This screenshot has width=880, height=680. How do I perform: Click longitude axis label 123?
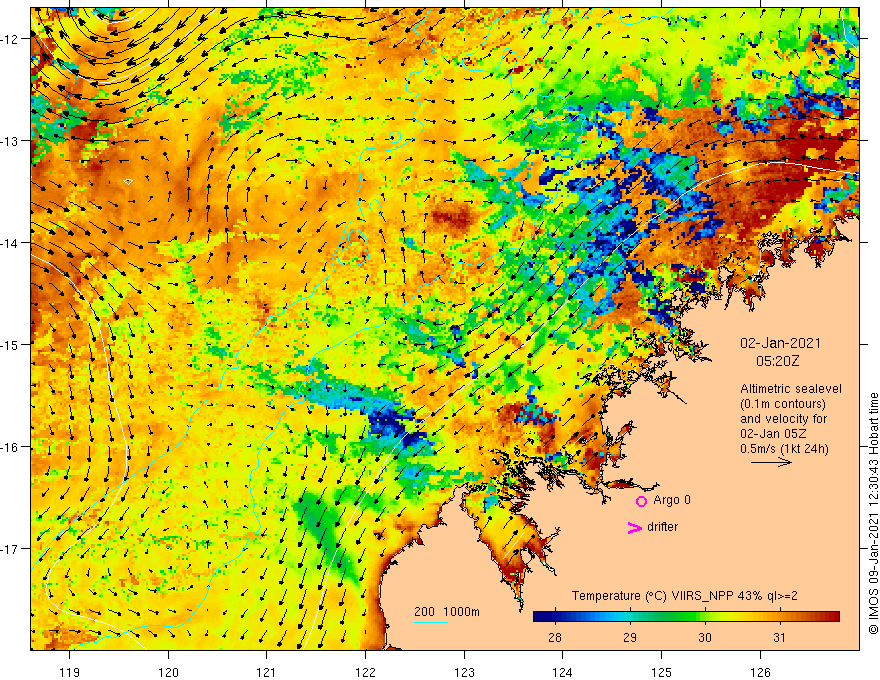(x=464, y=672)
